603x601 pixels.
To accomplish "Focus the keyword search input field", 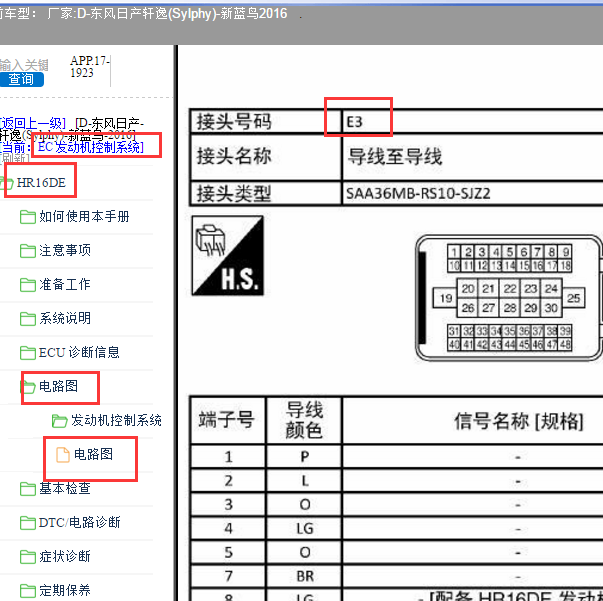I will click(x=24, y=65).
